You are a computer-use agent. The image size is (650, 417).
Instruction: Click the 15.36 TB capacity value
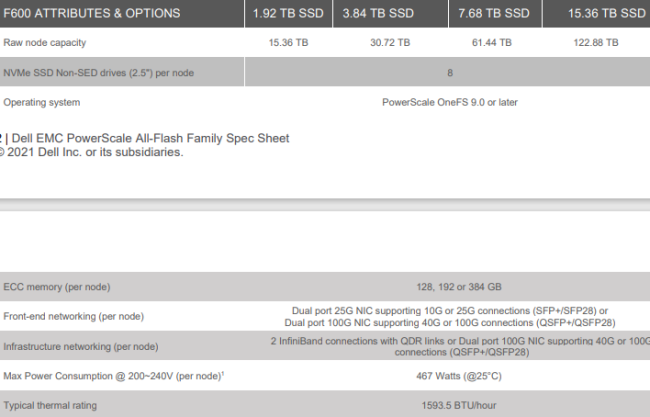click(x=289, y=43)
